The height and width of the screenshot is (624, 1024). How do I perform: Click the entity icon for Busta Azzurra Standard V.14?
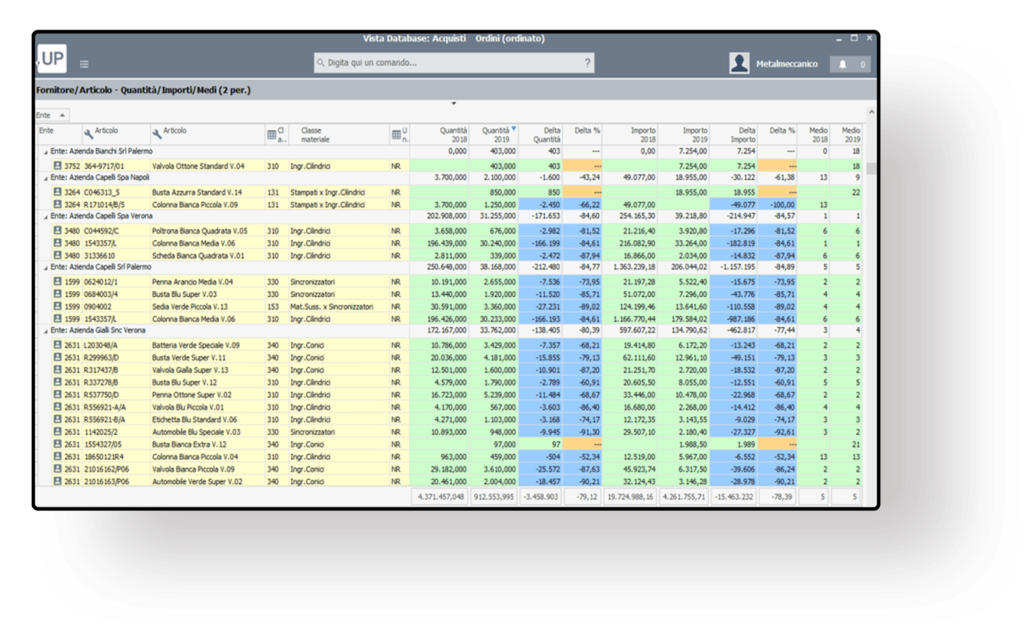pyautogui.click(x=57, y=191)
